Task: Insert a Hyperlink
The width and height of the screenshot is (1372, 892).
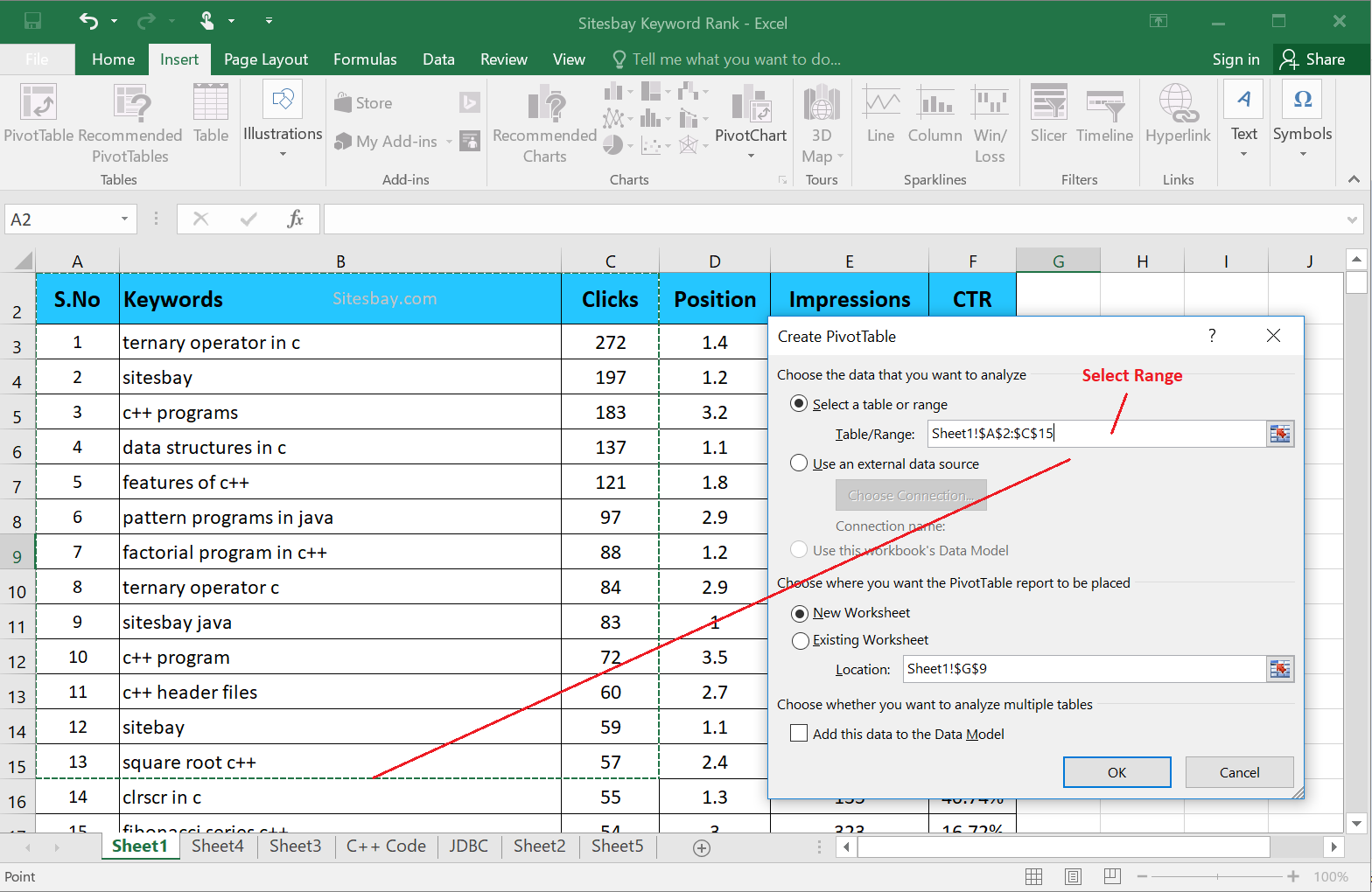Action: click(1178, 113)
